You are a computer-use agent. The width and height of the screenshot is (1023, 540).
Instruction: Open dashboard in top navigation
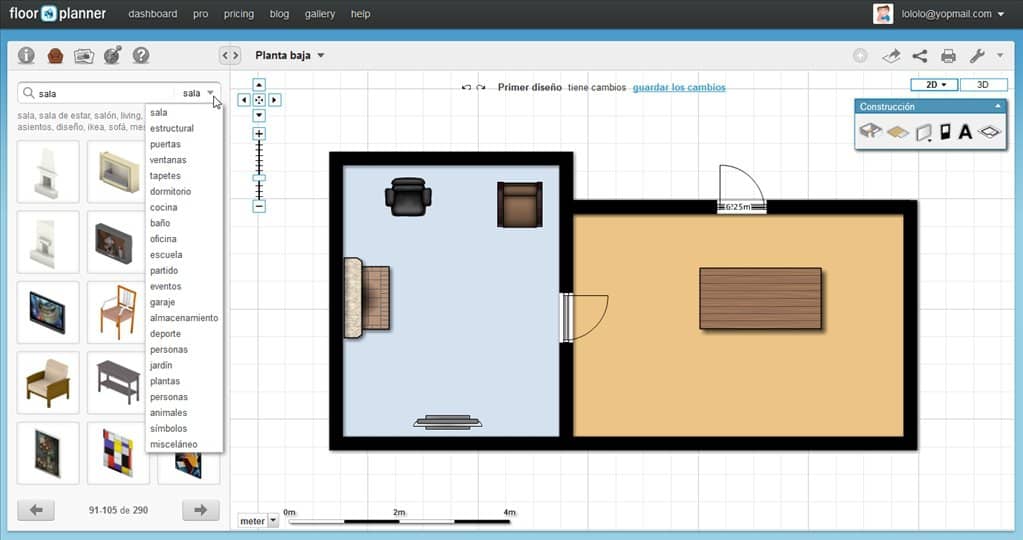pyautogui.click(x=153, y=14)
